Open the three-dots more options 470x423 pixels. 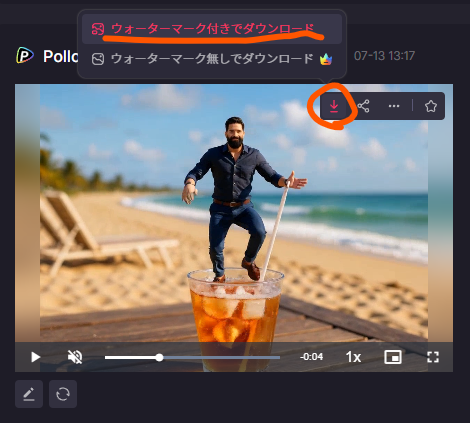pyautogui.click(x=394, y=106)
